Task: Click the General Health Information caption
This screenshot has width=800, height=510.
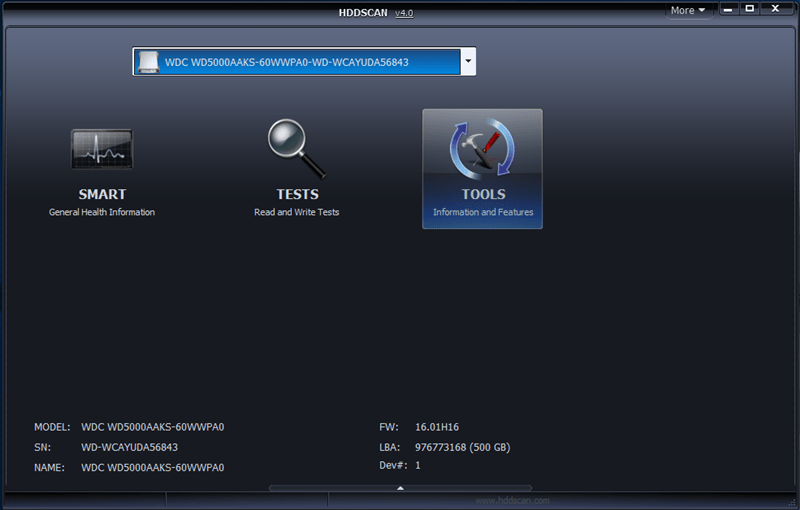Action: point(102,212)
